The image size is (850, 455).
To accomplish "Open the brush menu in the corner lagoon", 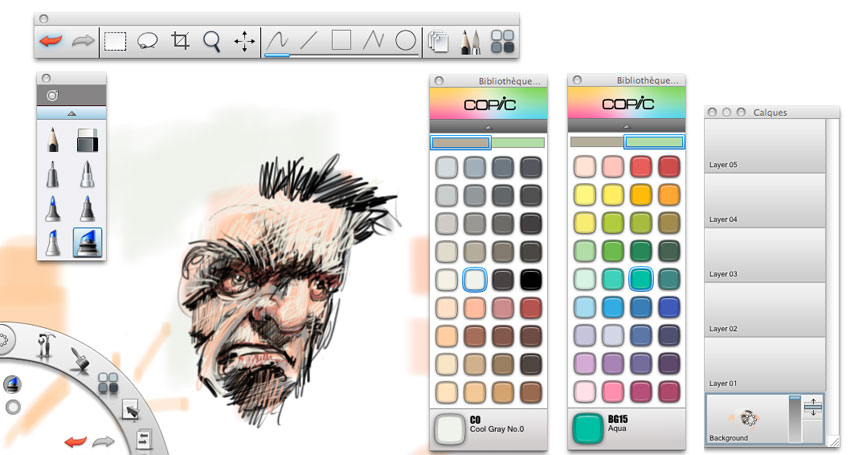I will pos(80,359).
